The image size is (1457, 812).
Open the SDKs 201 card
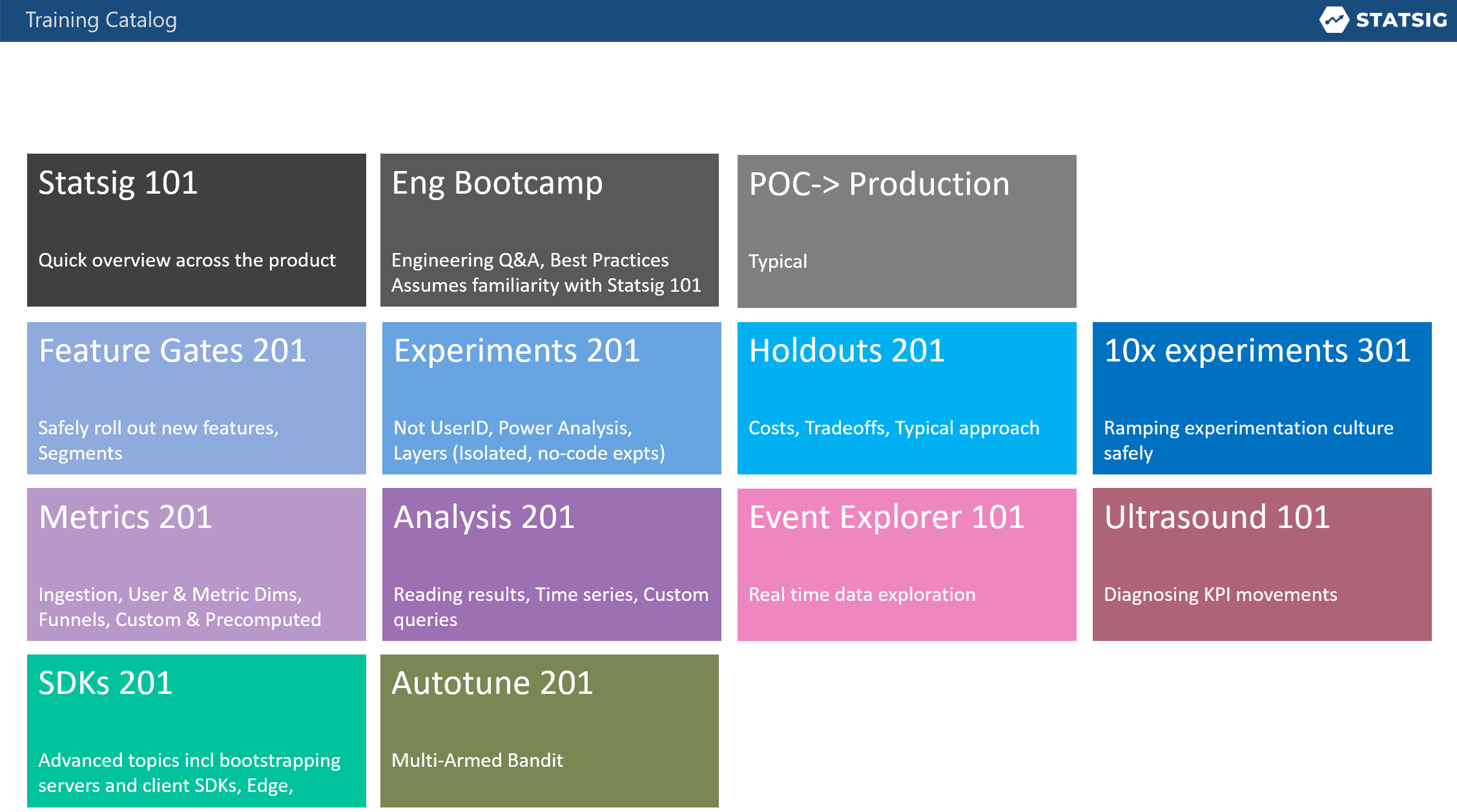tap(196, 731)
